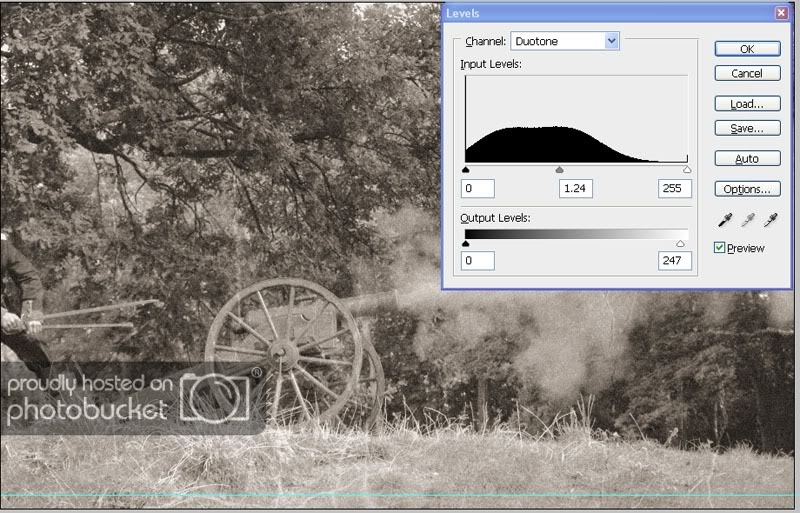Click the Save... button

[x=746, y=128]
